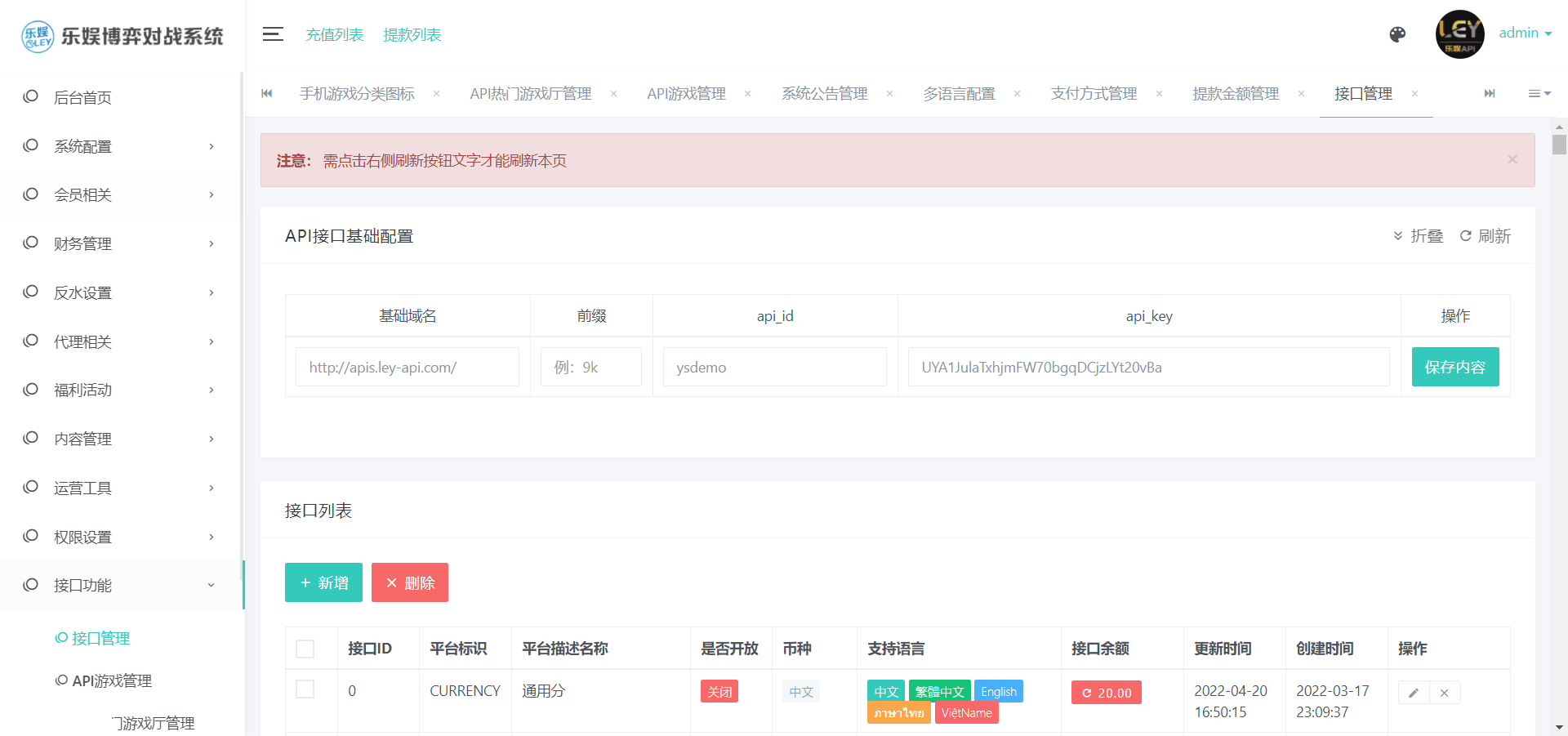Click the pencil edit icon for CURRENCY row
The width and height of the screenshot is (1568, 736).
coord(1414,693)
